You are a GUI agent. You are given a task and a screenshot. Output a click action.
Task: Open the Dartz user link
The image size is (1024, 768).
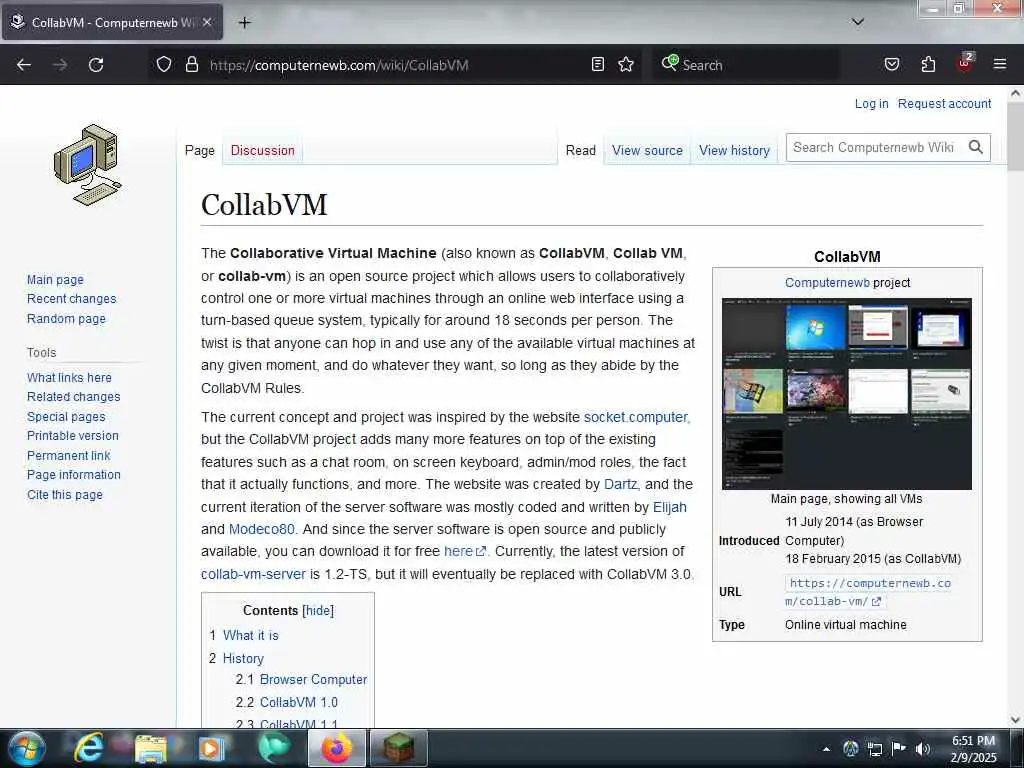pos(620,485)
